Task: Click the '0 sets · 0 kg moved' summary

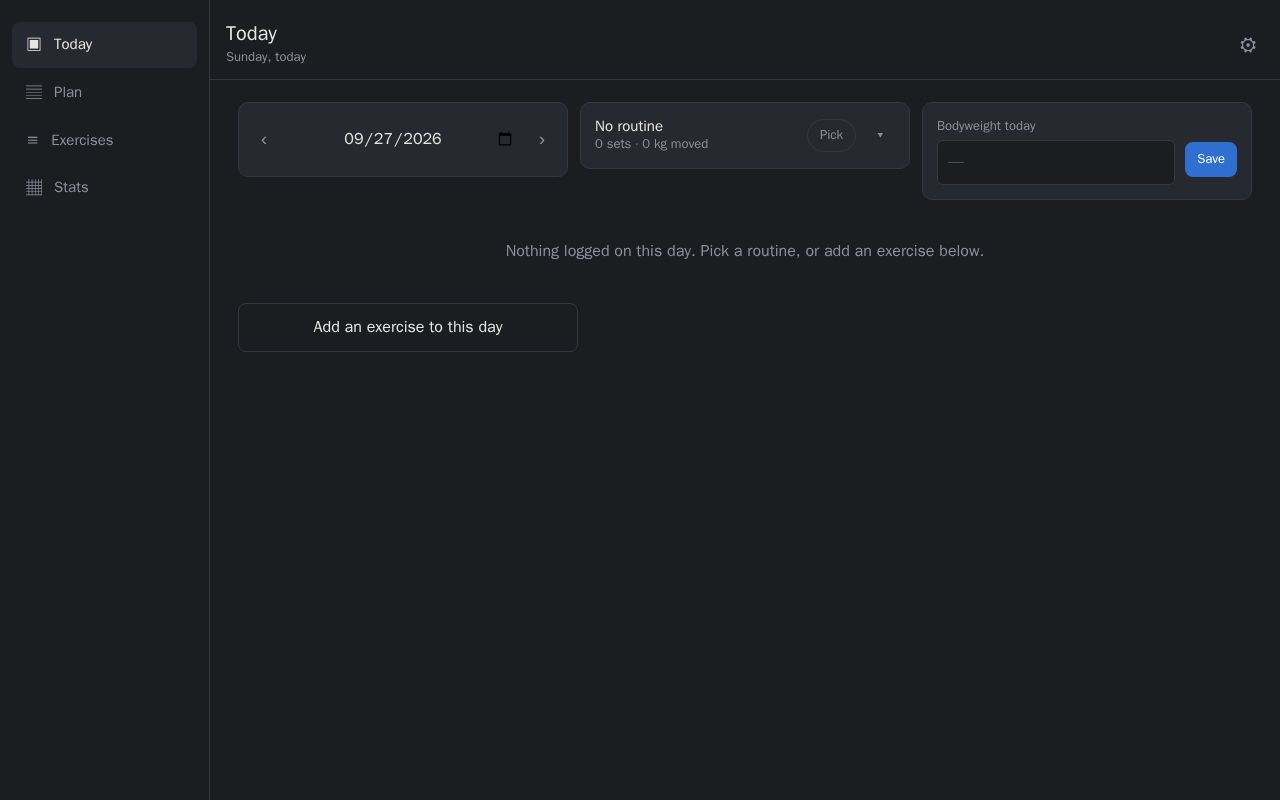Action: tap(651, 144)
